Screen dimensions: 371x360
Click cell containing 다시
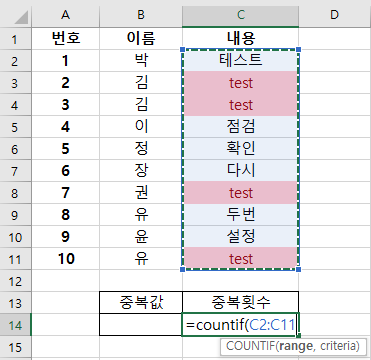pos(240,171)
